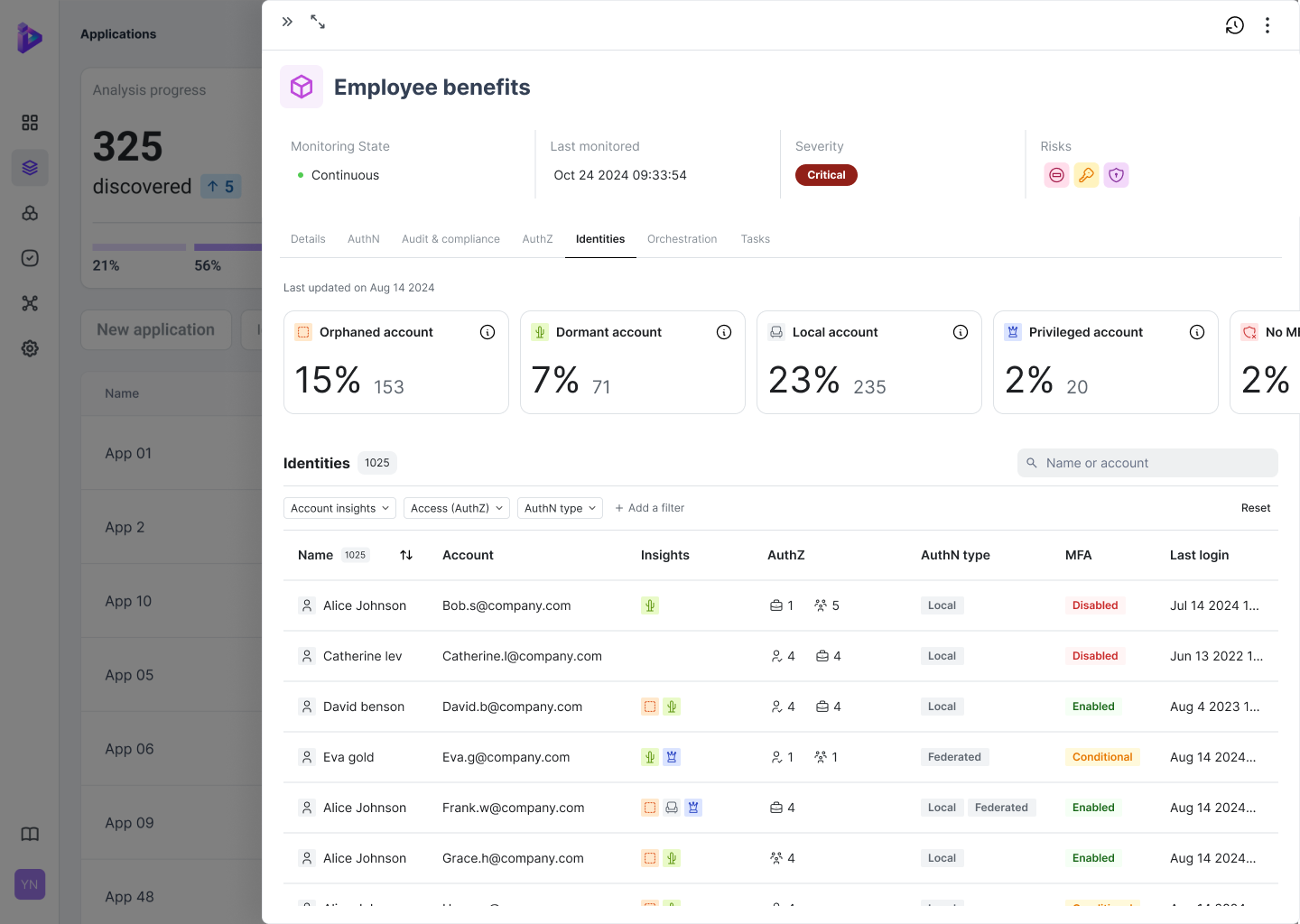Click Reset to clear filters

(1256, 507)
